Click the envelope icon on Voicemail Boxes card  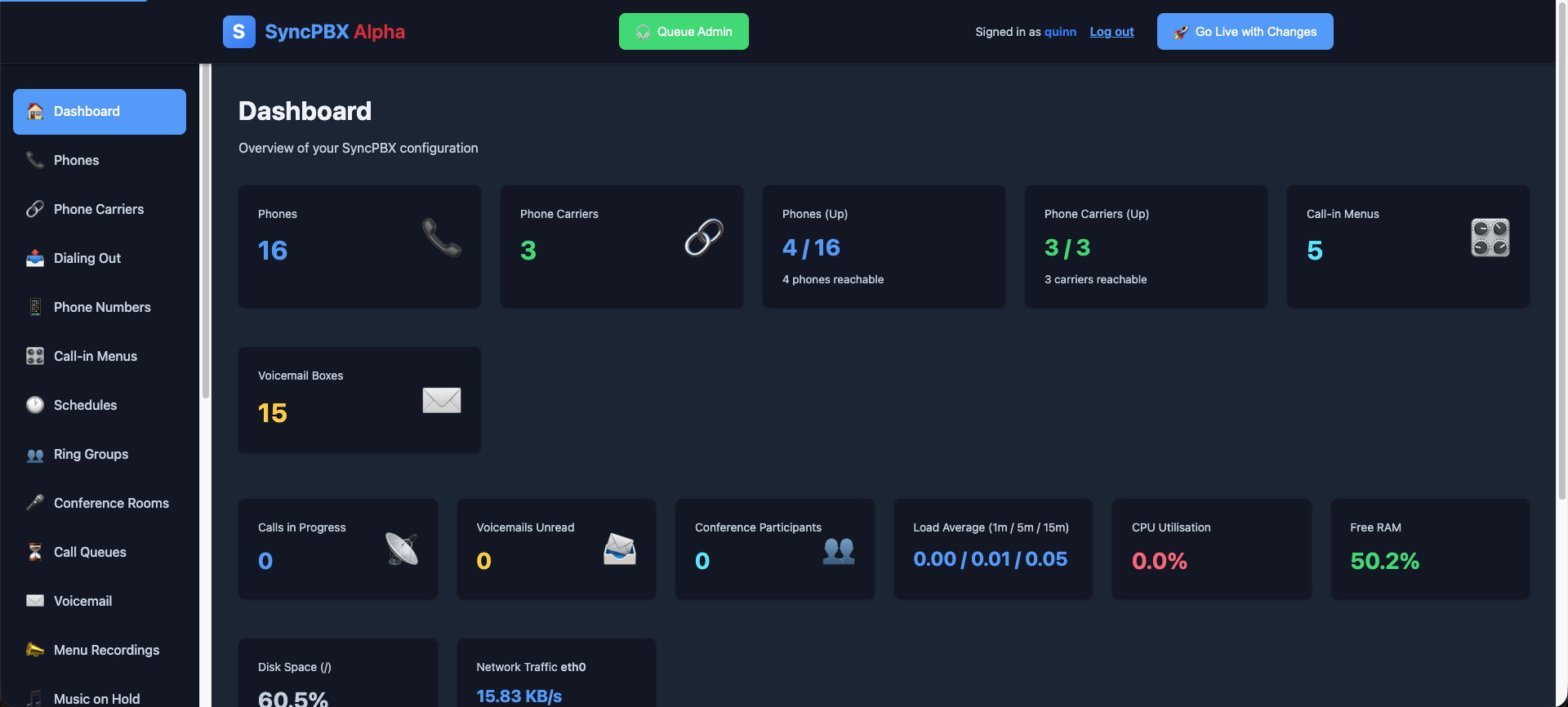(x=442, y=400)
